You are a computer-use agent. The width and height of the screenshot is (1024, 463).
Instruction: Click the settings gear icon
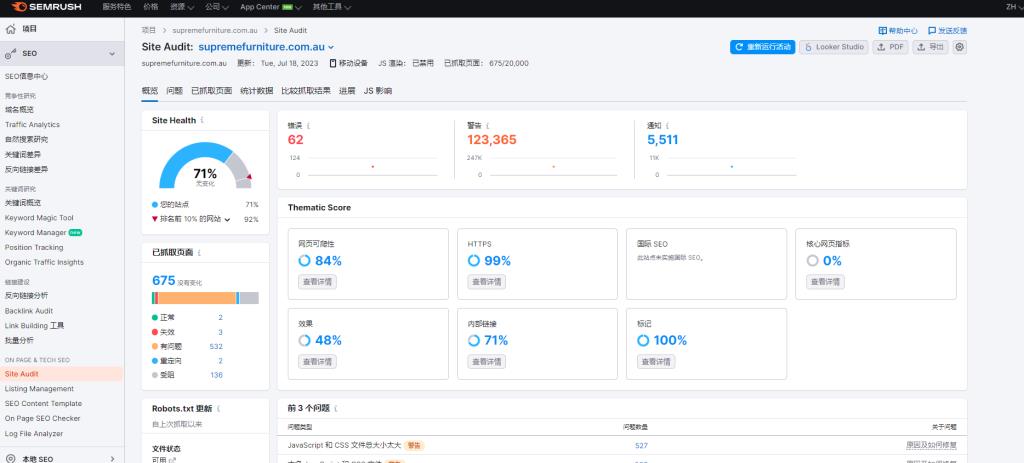pos(959,47)
